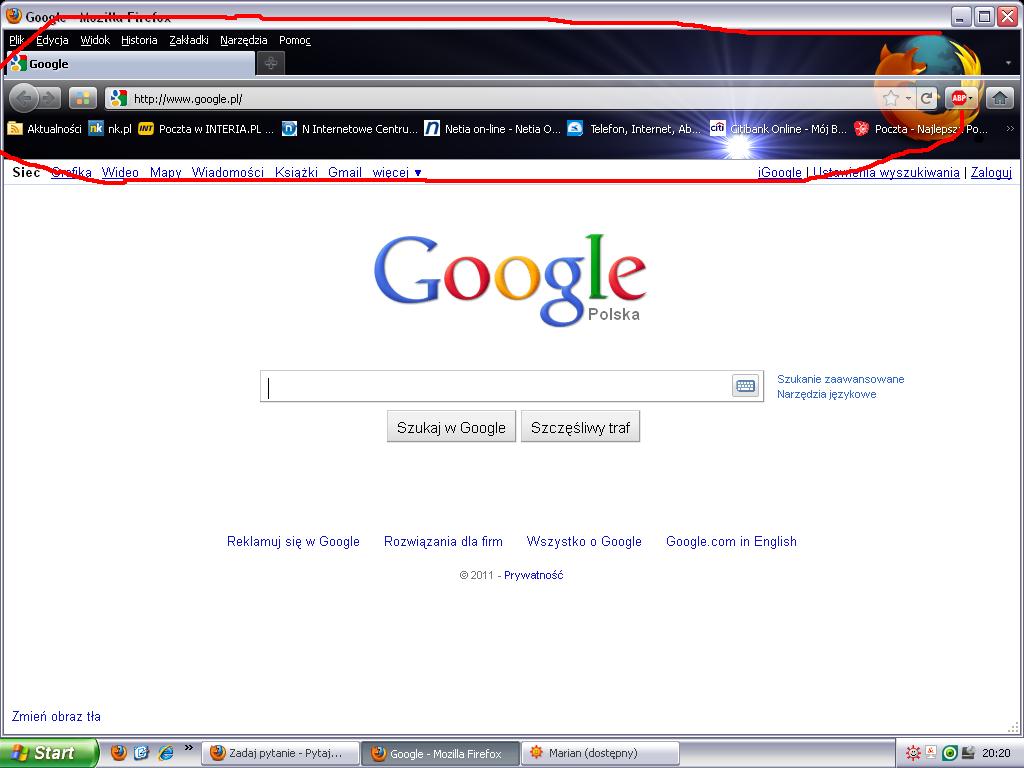Go forward with the Forward arrow button
This screenshot has height=768, width=1024.
point(50,99)
